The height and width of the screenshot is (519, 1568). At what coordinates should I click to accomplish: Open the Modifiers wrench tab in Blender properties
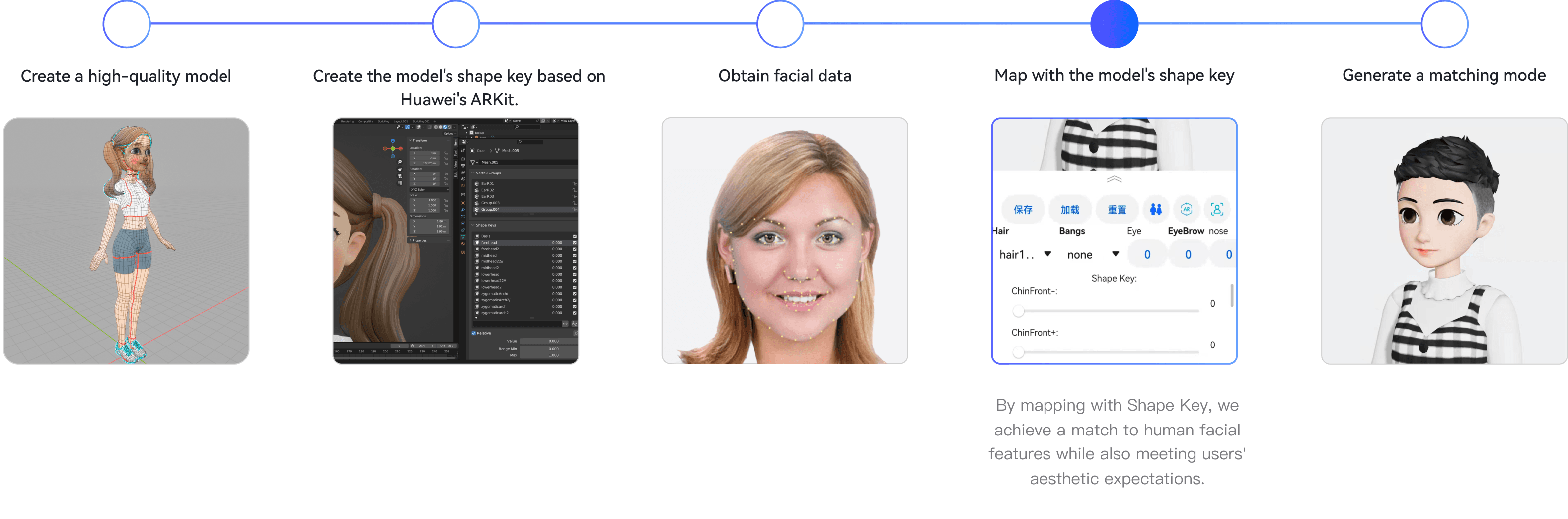(463, 210)
